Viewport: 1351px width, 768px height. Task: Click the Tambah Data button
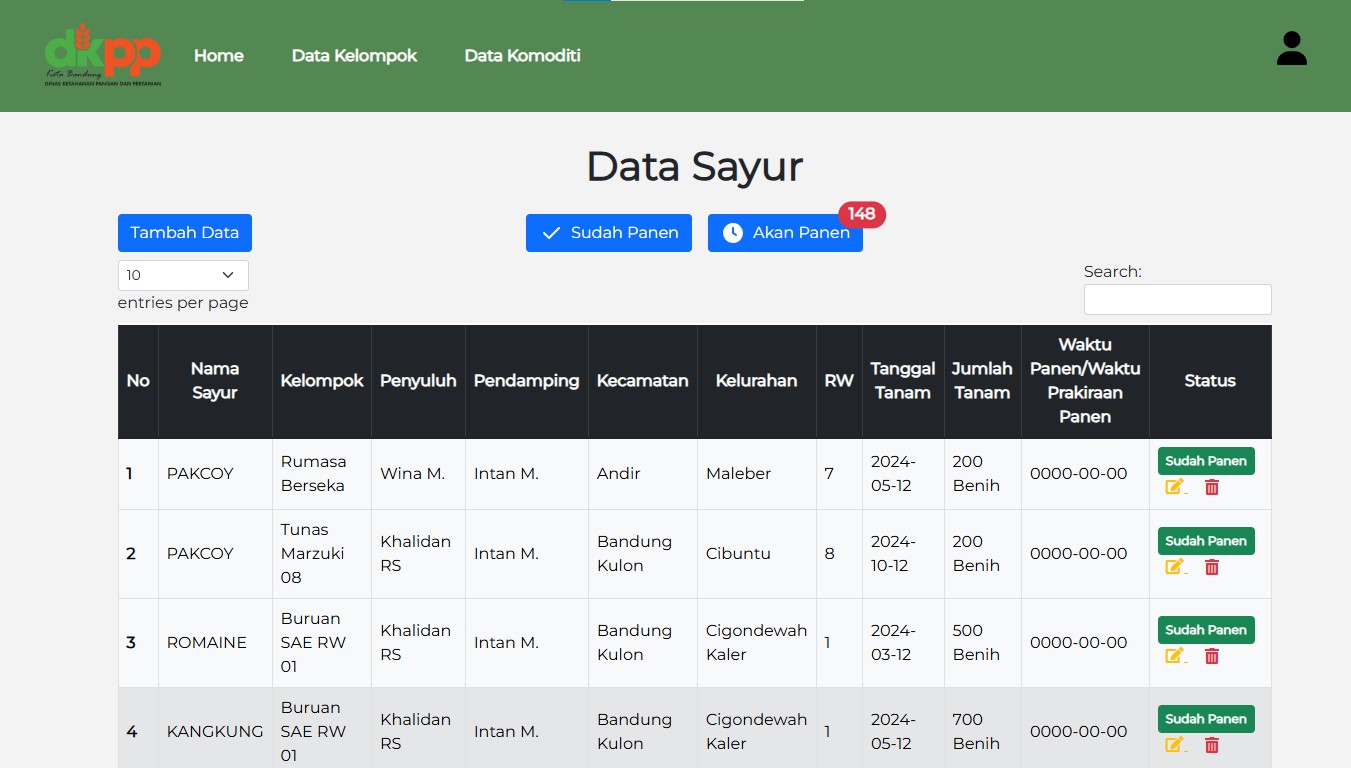[185, 233]
